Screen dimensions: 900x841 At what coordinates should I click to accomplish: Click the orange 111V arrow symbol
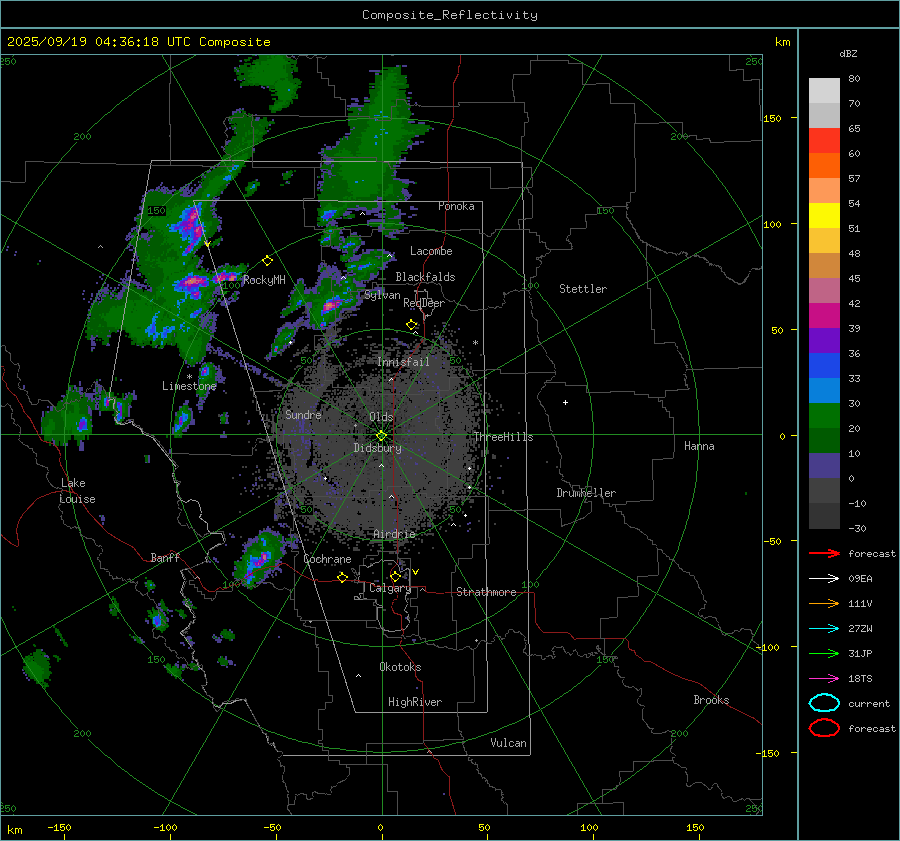click(823, 603)
